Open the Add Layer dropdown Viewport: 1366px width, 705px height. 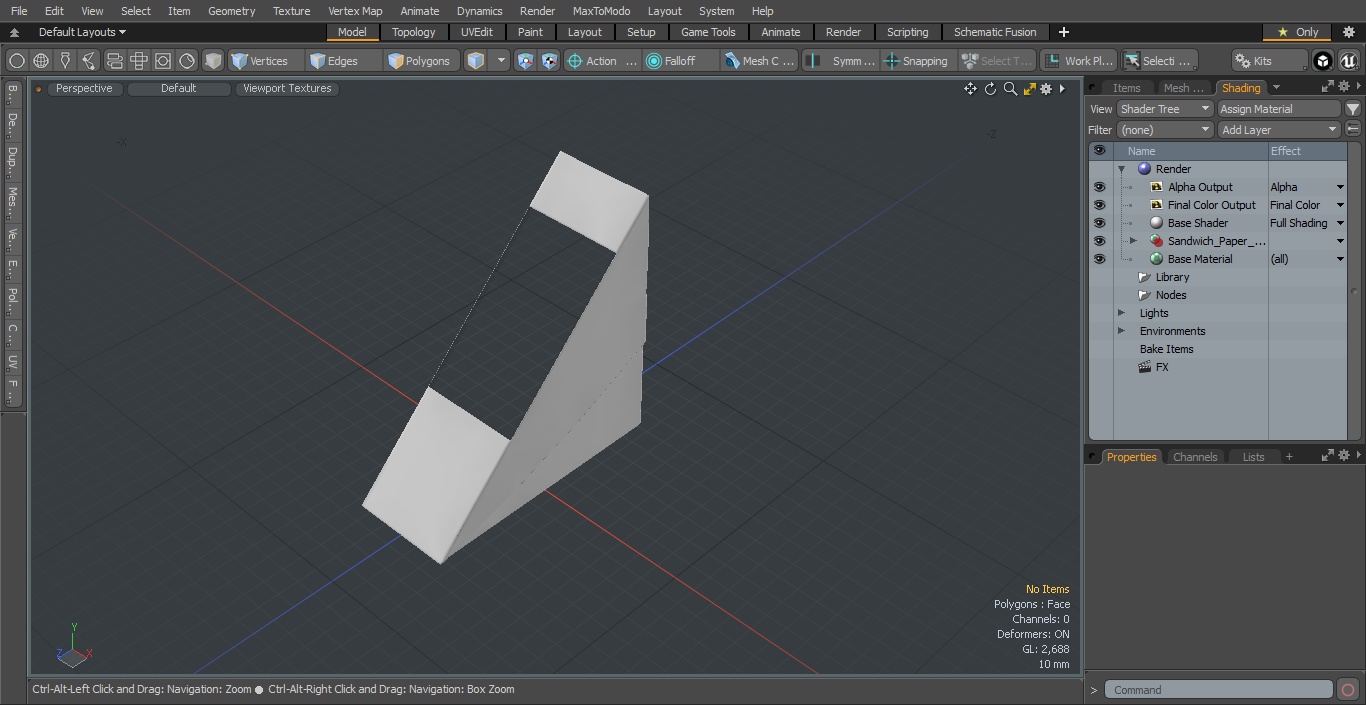pos(1279,130)
